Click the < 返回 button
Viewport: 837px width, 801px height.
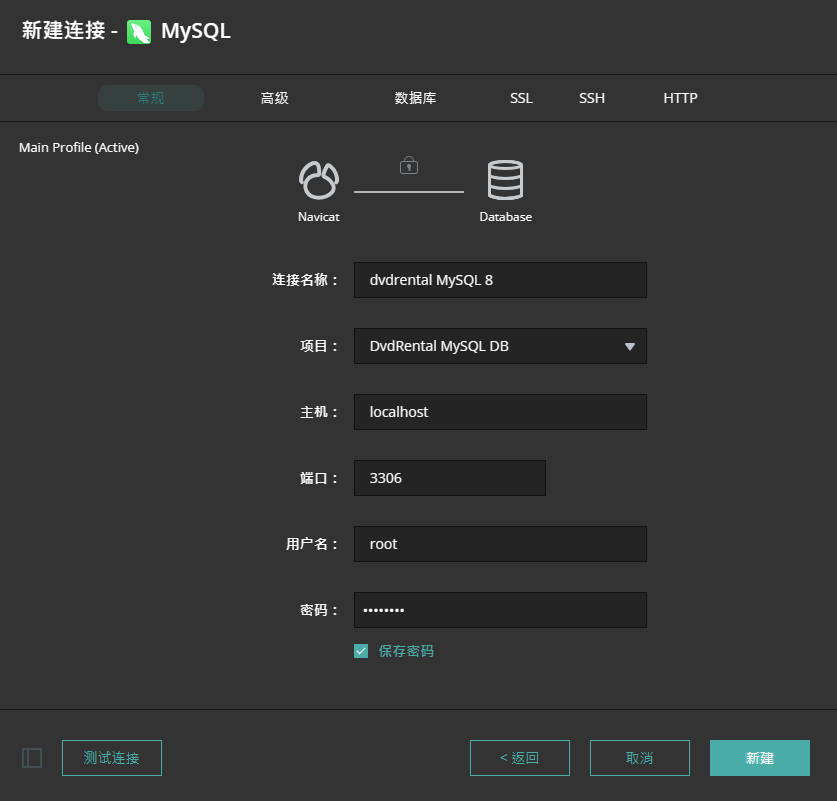tap(520, 758)
